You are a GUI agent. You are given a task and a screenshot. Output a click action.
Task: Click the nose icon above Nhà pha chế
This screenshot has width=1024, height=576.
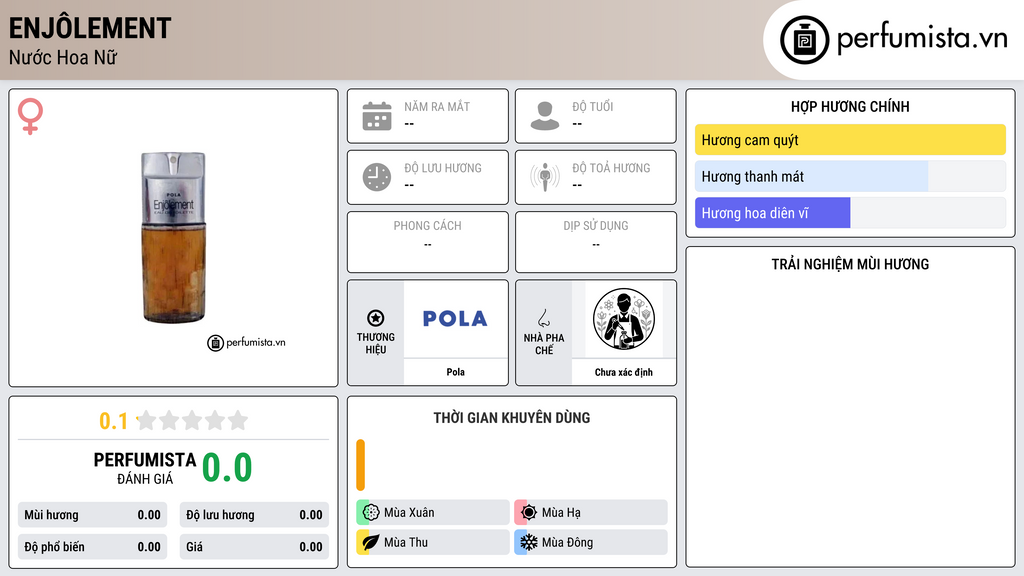pos(543,318)
